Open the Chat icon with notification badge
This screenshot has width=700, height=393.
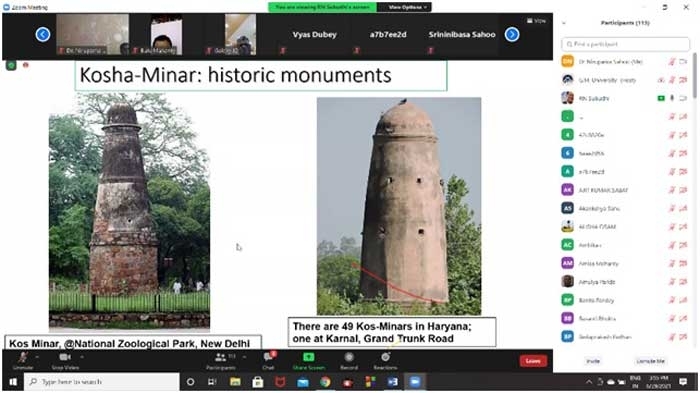269,357
